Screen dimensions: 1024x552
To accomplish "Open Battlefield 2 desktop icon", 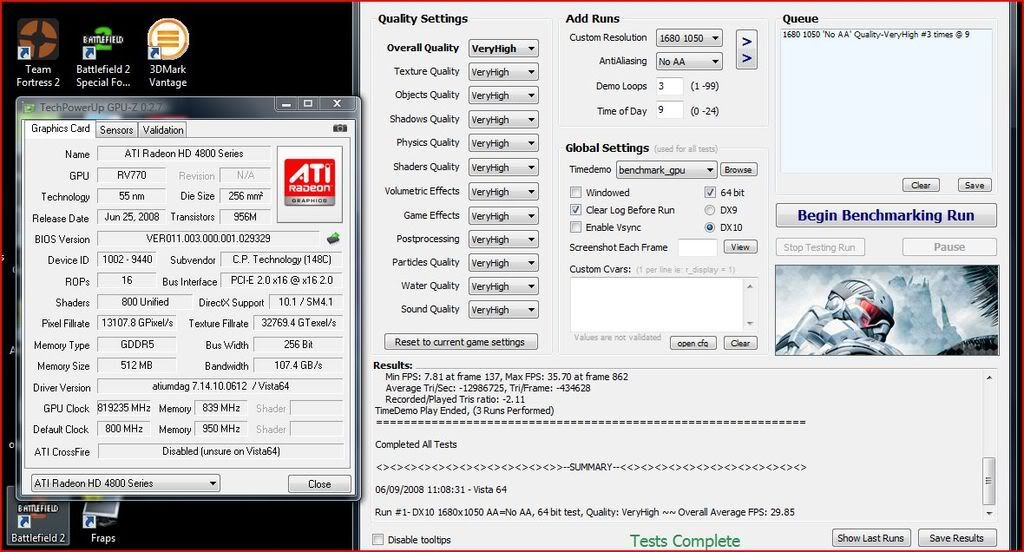I will pyautogui.click(x=37, y=514).
